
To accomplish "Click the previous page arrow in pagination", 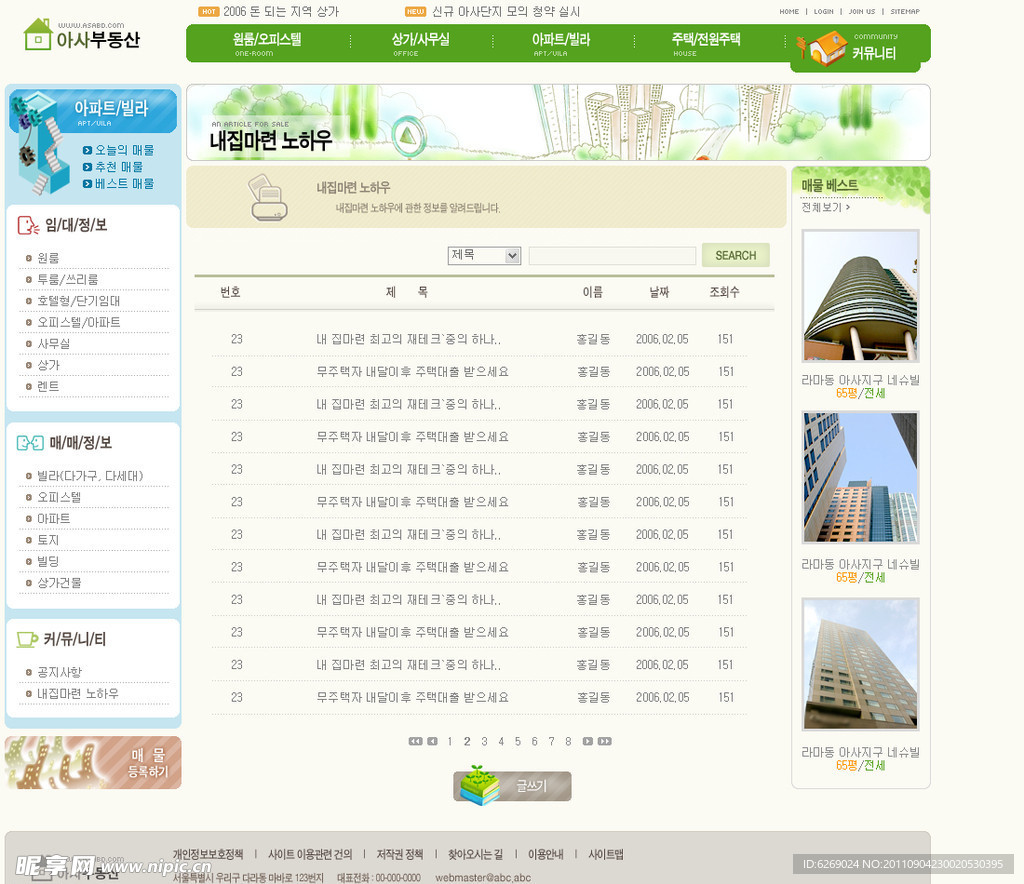I will (432, 741).
